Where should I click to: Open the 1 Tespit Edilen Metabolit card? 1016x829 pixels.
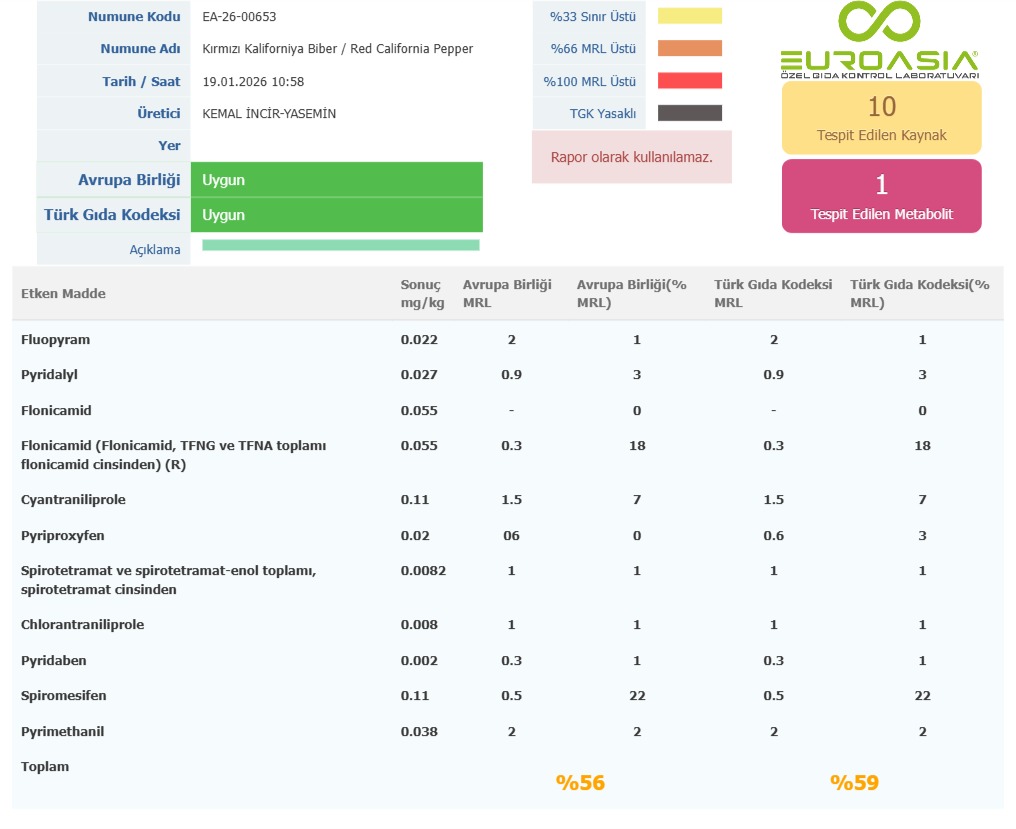tap(881, 196)
